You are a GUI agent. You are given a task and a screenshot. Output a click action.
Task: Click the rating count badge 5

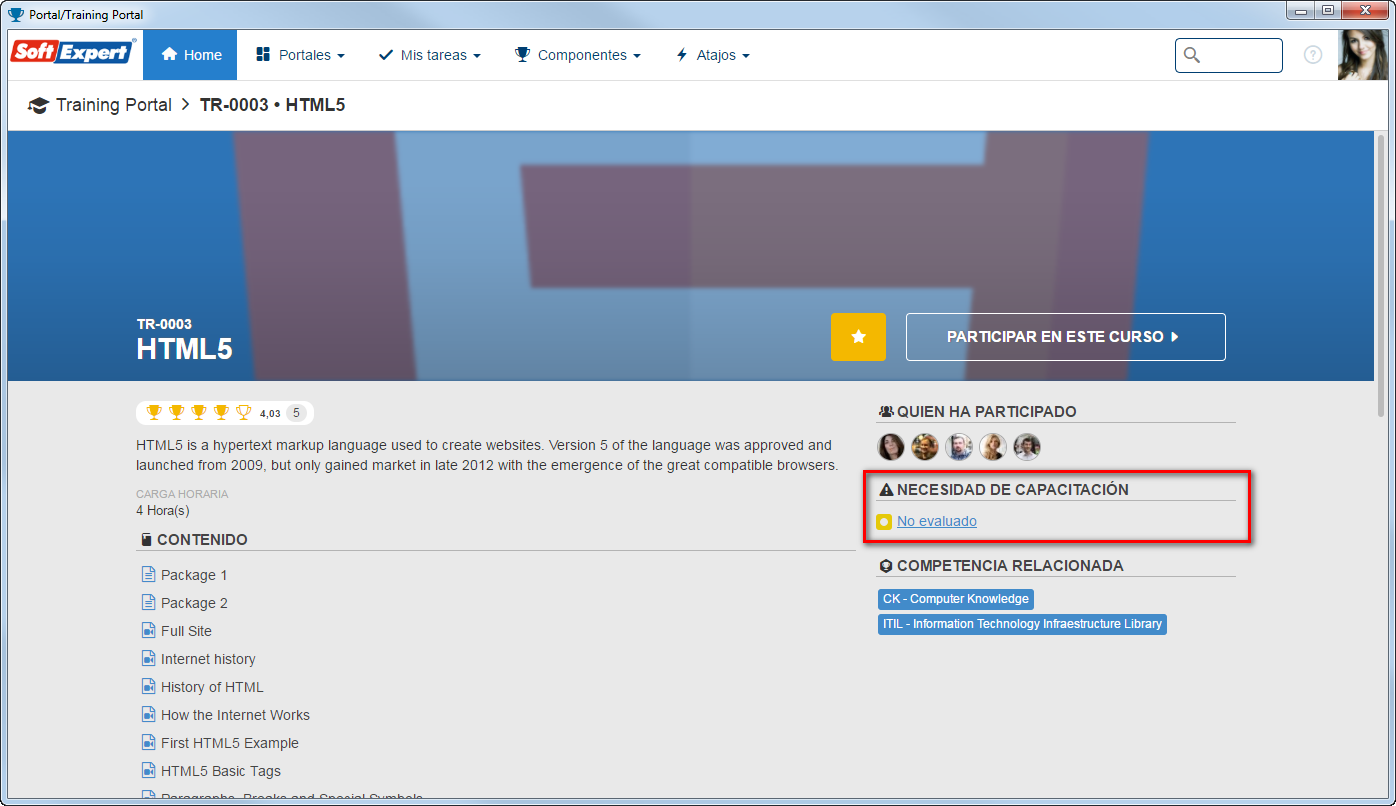[296, 413]
